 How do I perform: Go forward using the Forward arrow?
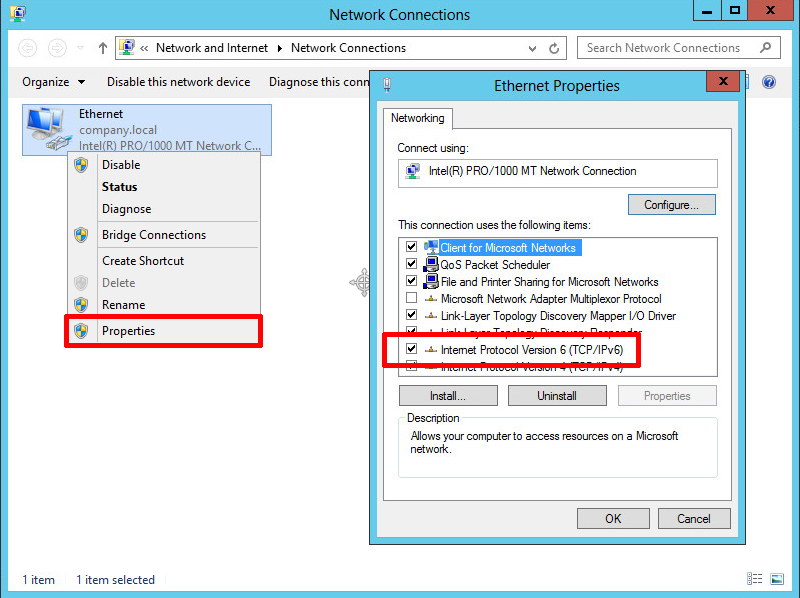57,48
